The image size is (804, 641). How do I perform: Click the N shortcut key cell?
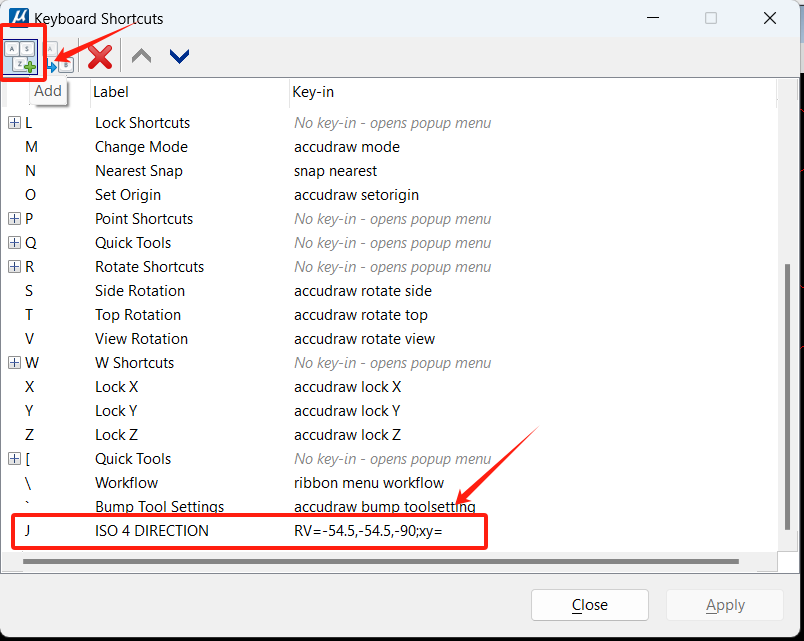(30, 171)
